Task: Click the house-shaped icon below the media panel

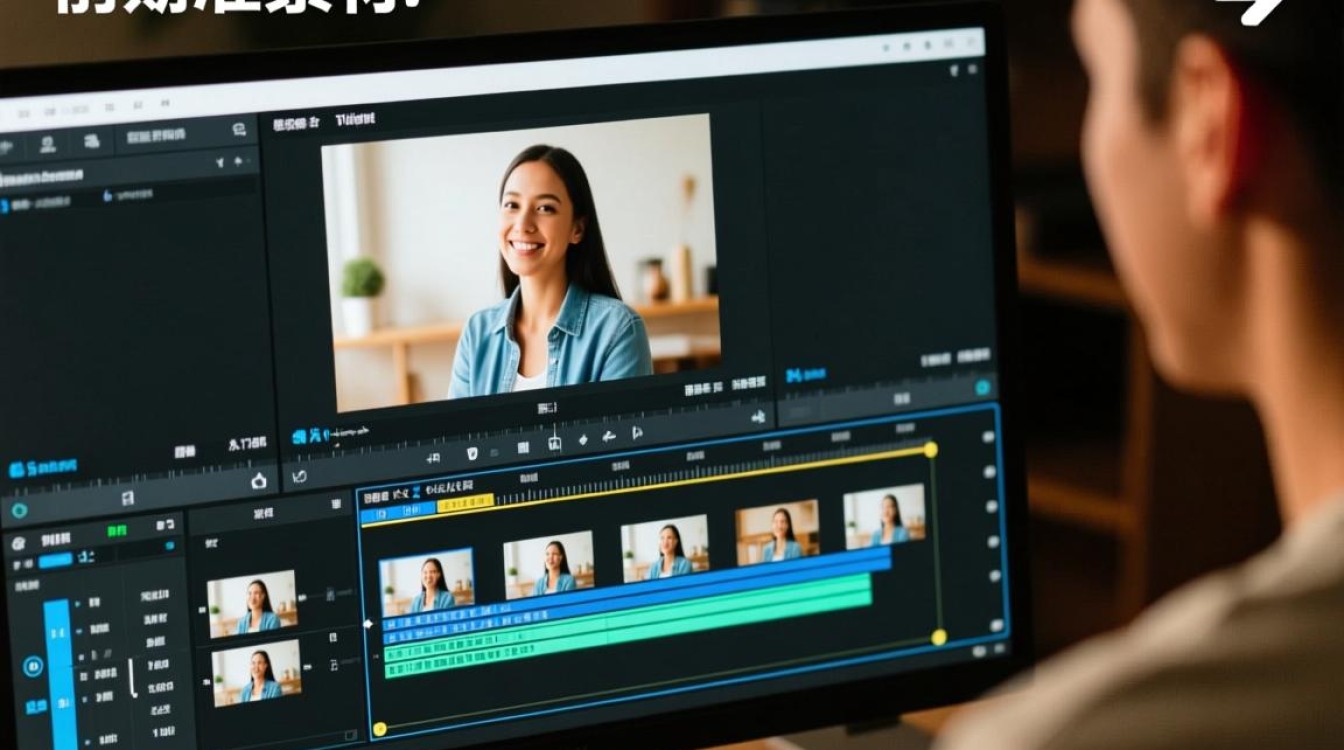Action: 259,480
